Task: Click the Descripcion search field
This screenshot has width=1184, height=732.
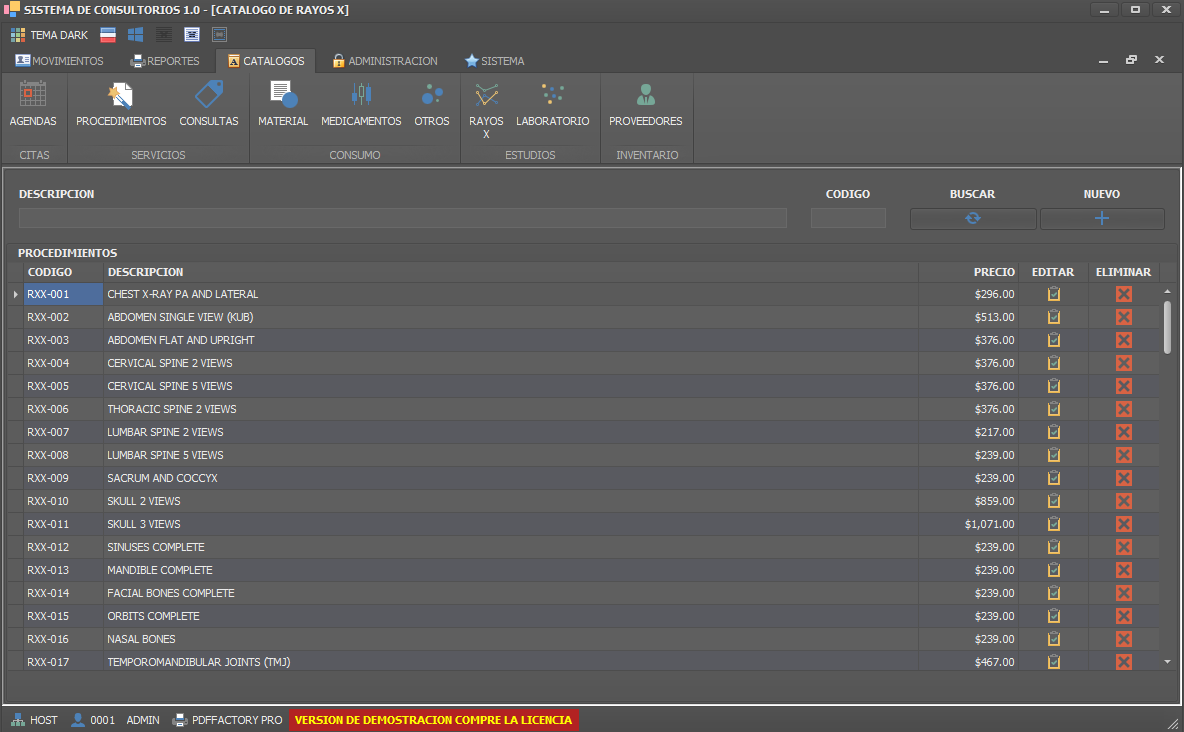Action: tap(402, 218)
